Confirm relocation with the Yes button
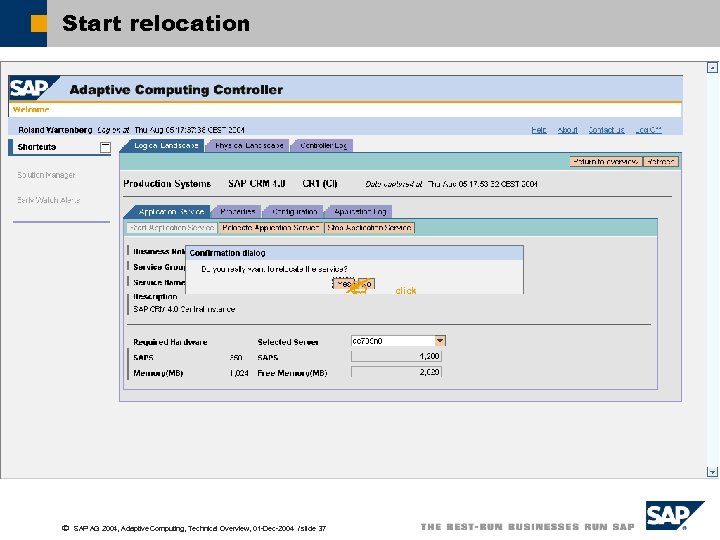Screen dimensions: 720x540 coord(344,284)
